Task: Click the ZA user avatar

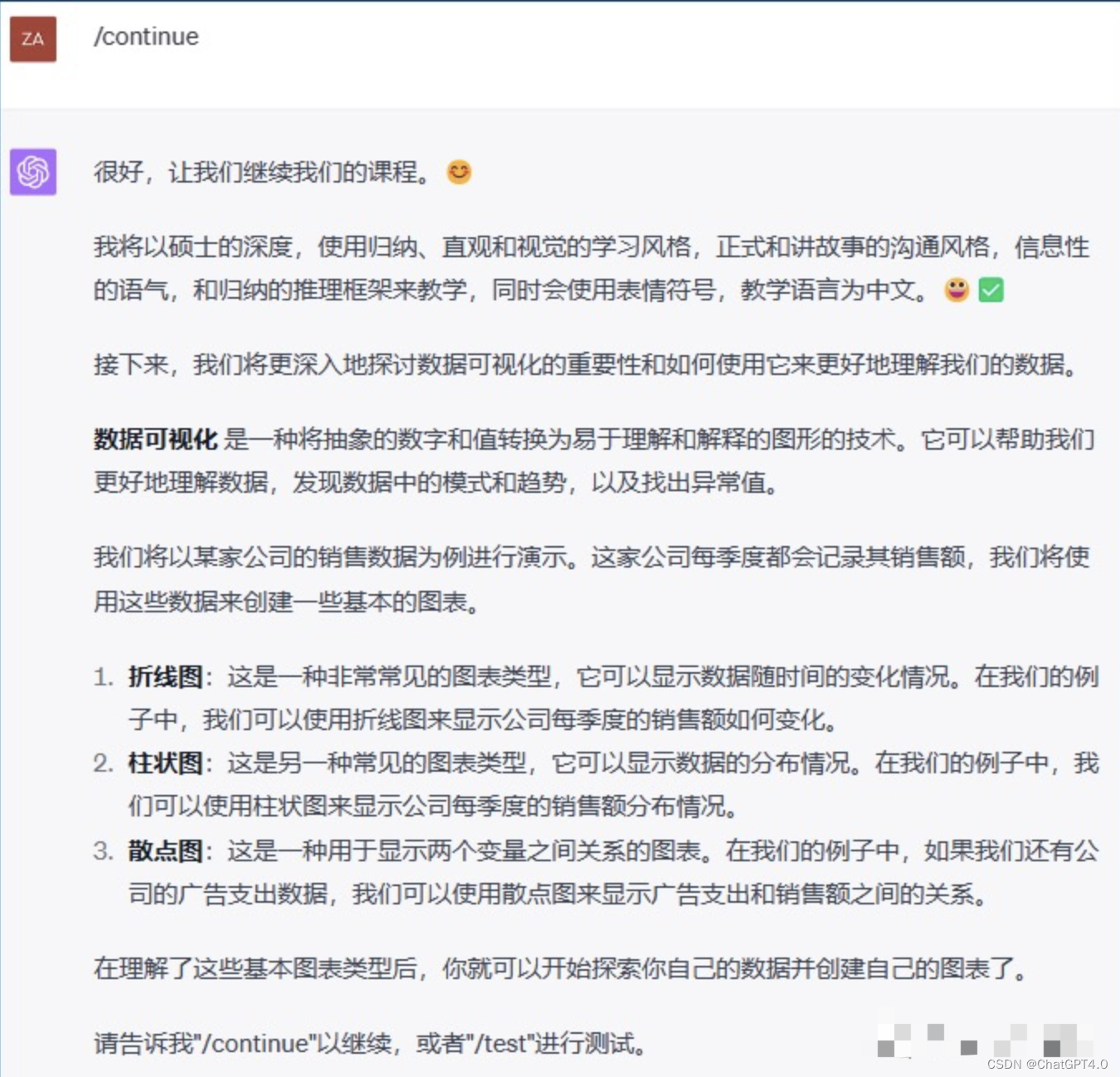Action: pyautogui.click(x=33, y=39)
